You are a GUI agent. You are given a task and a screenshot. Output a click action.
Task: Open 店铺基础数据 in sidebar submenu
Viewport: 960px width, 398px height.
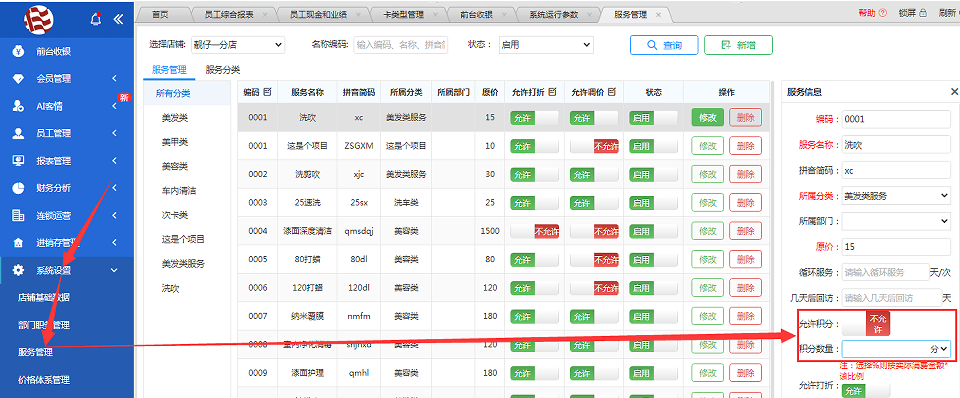tap(43, 298)
